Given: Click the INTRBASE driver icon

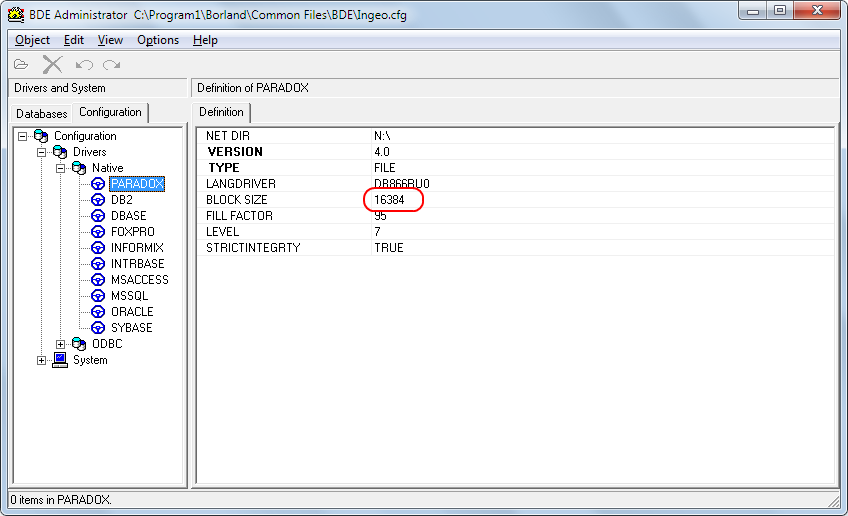Looking at the screenshot, I should (98, 264).
